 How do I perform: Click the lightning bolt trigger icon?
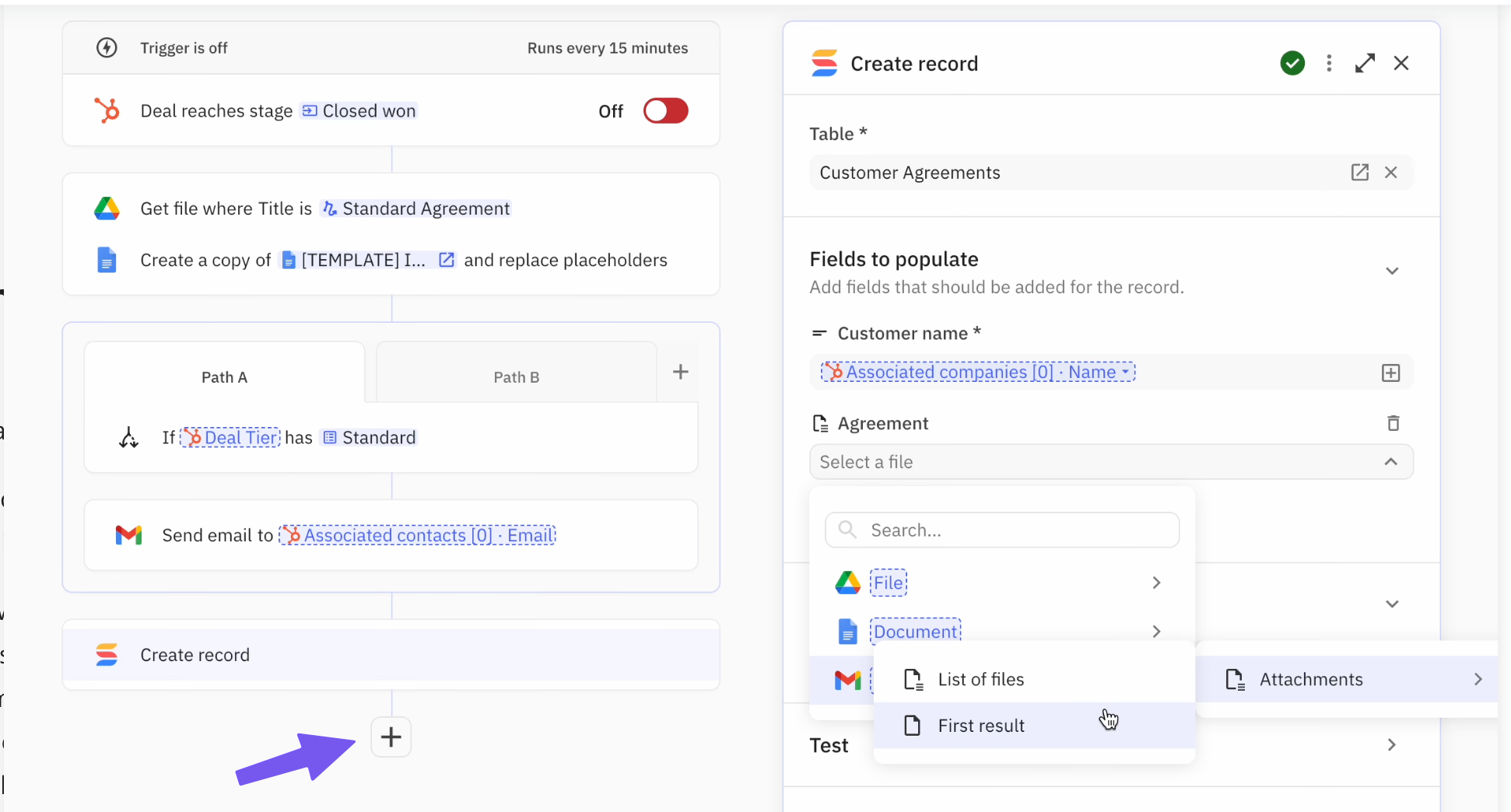point(107,47)
